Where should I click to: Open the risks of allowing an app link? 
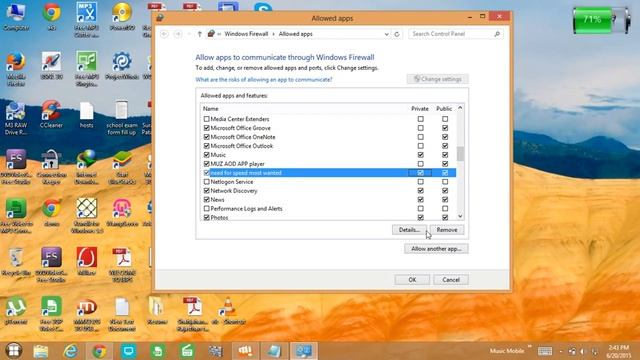point(264,80)
